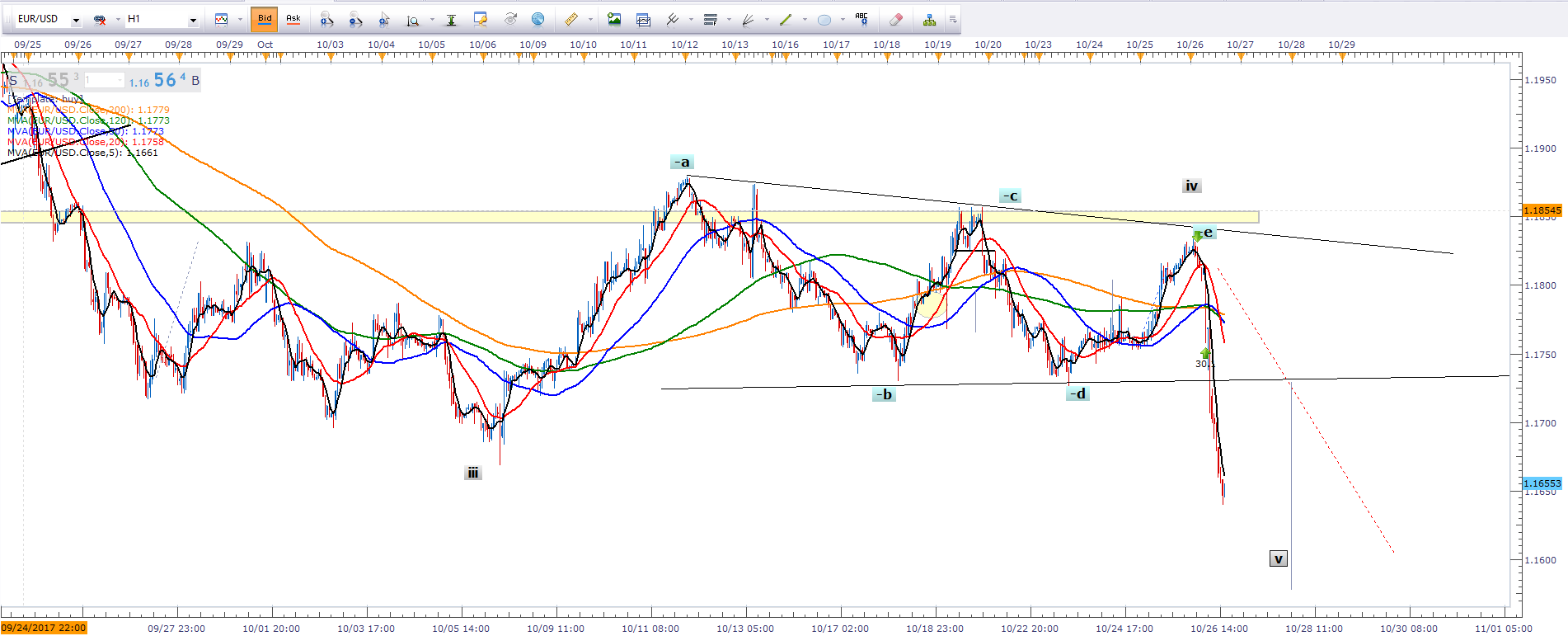Click the S sell price button
Screen dimensions: 1568x636
pyautogui.click(x=13, y=80)
